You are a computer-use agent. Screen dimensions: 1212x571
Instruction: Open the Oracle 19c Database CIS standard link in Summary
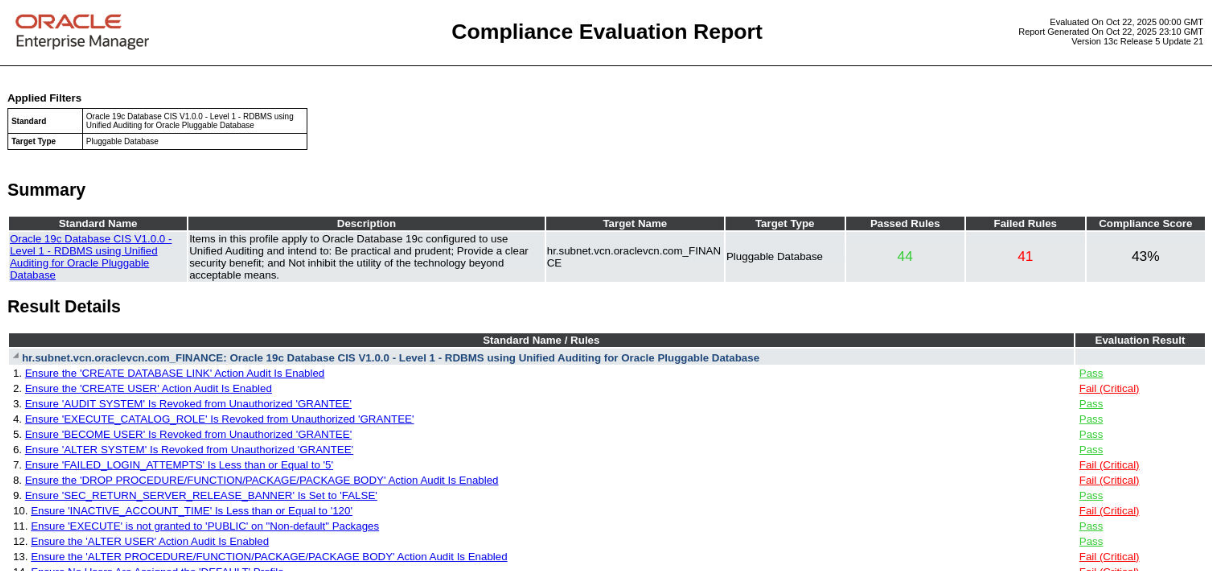[x=90, y=256]
